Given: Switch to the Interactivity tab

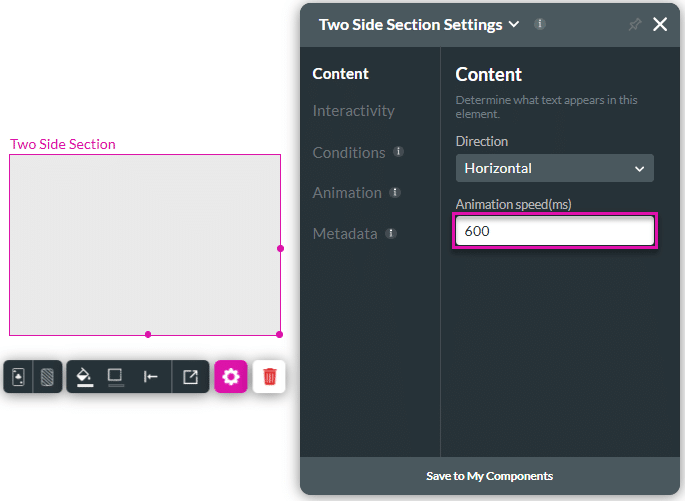Looking at the screenshot, I should point(353,111).
